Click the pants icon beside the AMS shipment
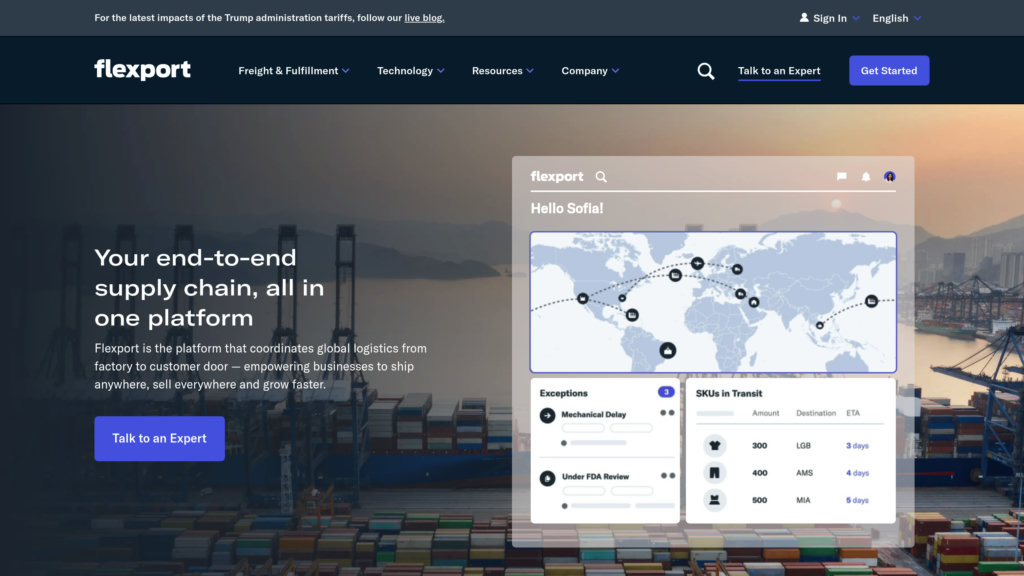The image size is (1024, 576). [x=716, y=471]
